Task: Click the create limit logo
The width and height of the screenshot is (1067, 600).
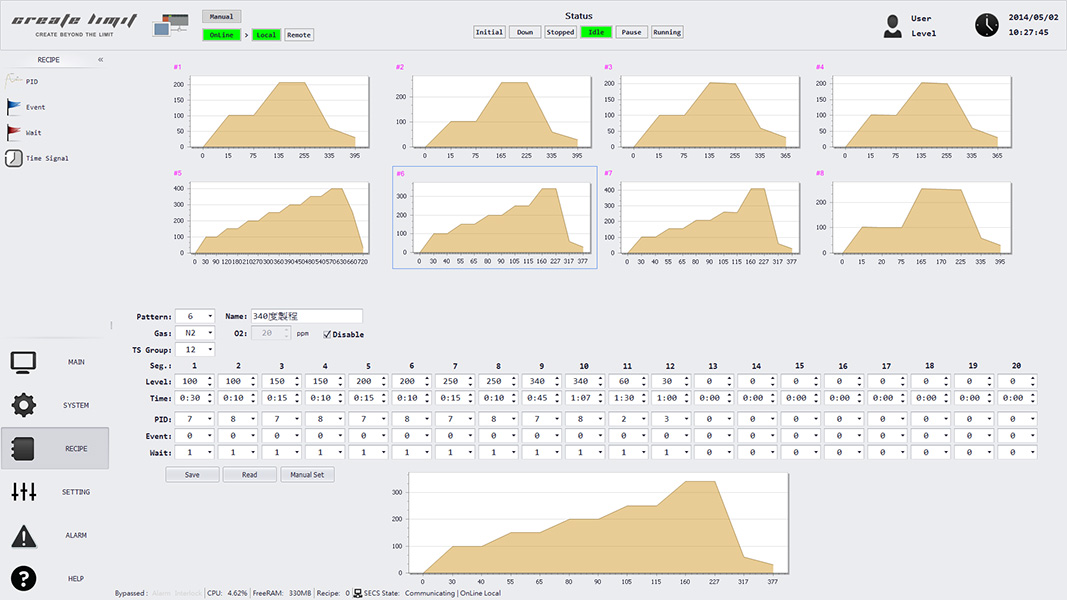Action: coord(74,24)
